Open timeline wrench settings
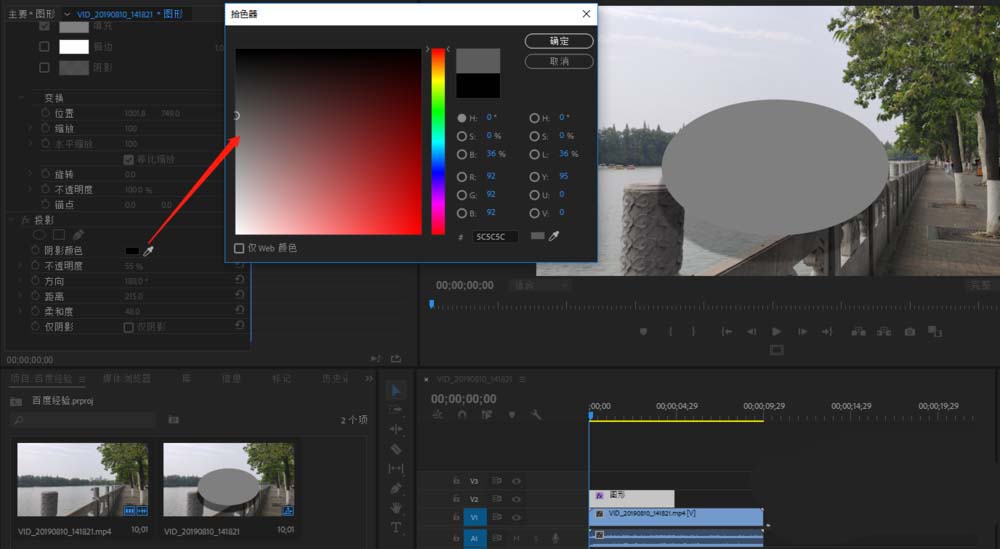 point(537,414)
